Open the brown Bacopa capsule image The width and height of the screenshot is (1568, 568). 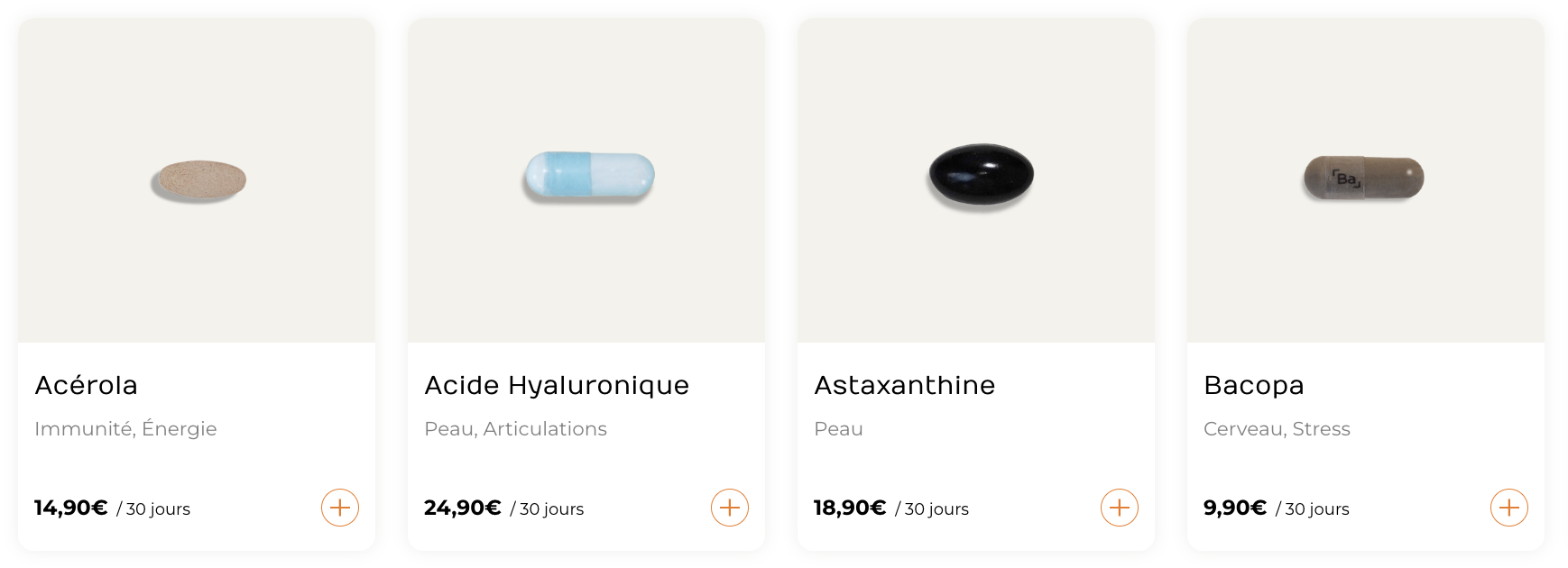[x=1366, y=180]
